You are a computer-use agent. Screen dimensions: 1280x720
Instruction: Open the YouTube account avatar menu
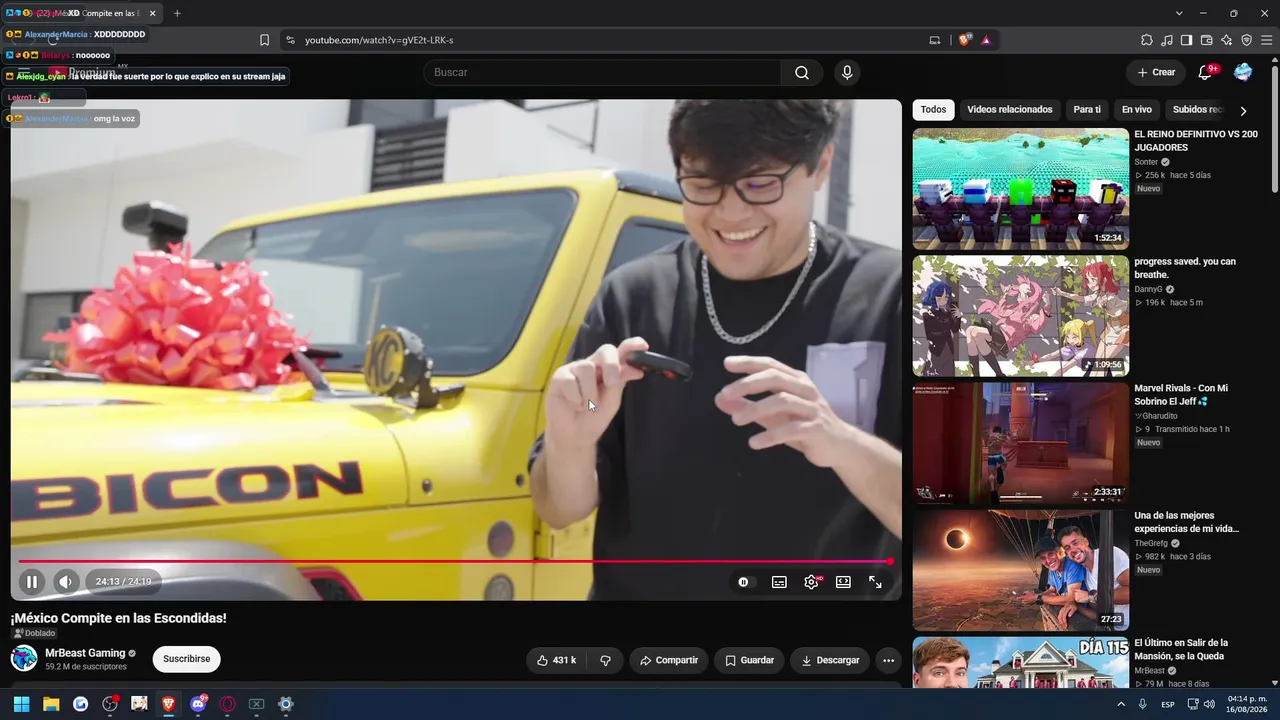tap(1243, 72)
